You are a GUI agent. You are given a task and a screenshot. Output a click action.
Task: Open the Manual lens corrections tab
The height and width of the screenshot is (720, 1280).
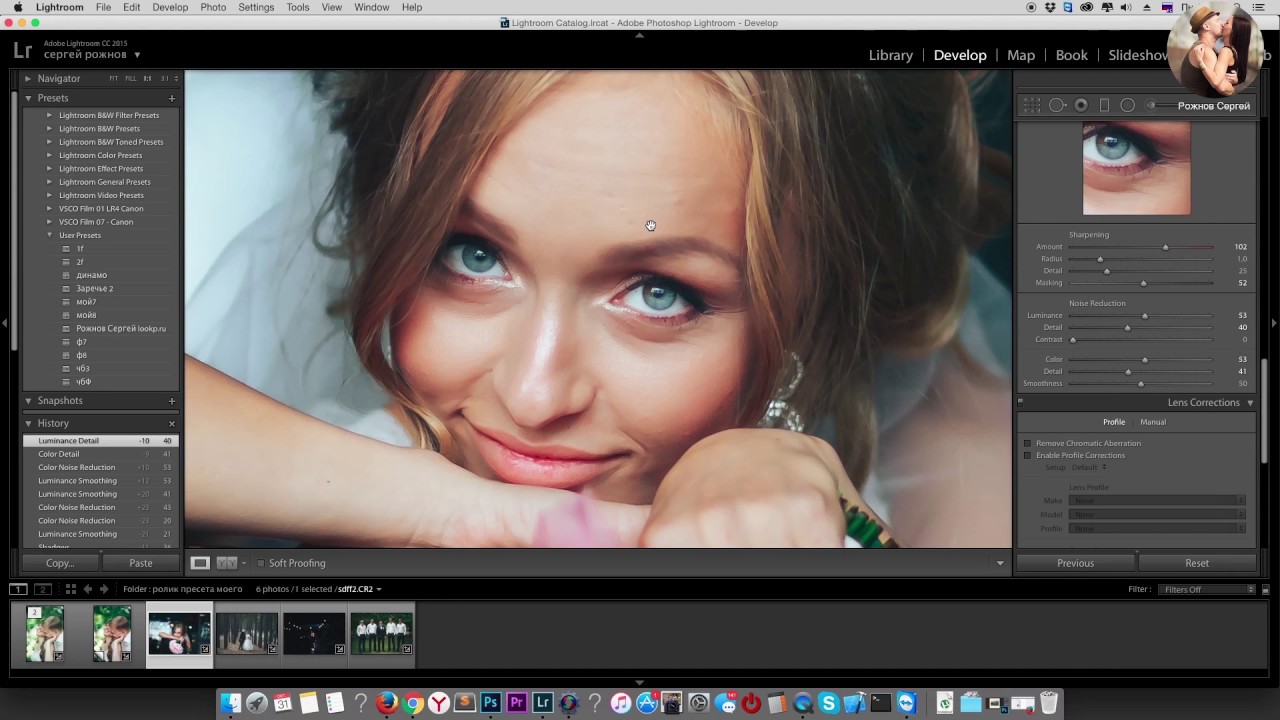pos(1152,422)
